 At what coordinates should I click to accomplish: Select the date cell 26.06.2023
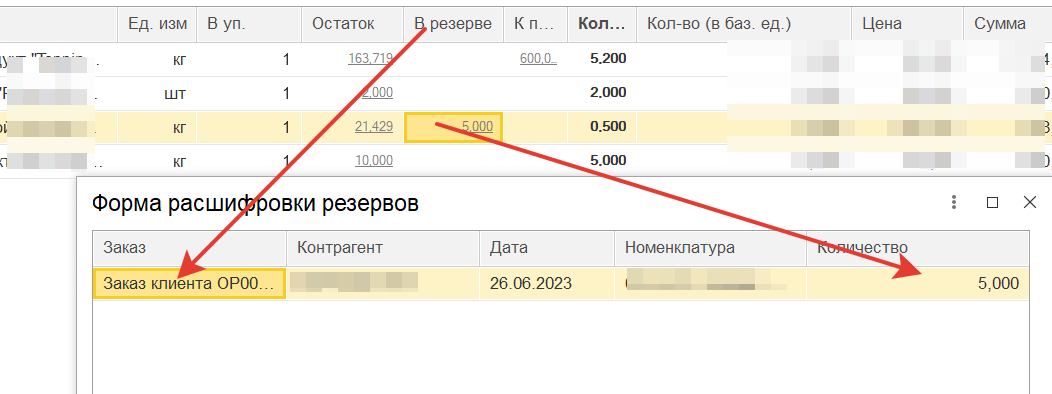pos(547,283)
